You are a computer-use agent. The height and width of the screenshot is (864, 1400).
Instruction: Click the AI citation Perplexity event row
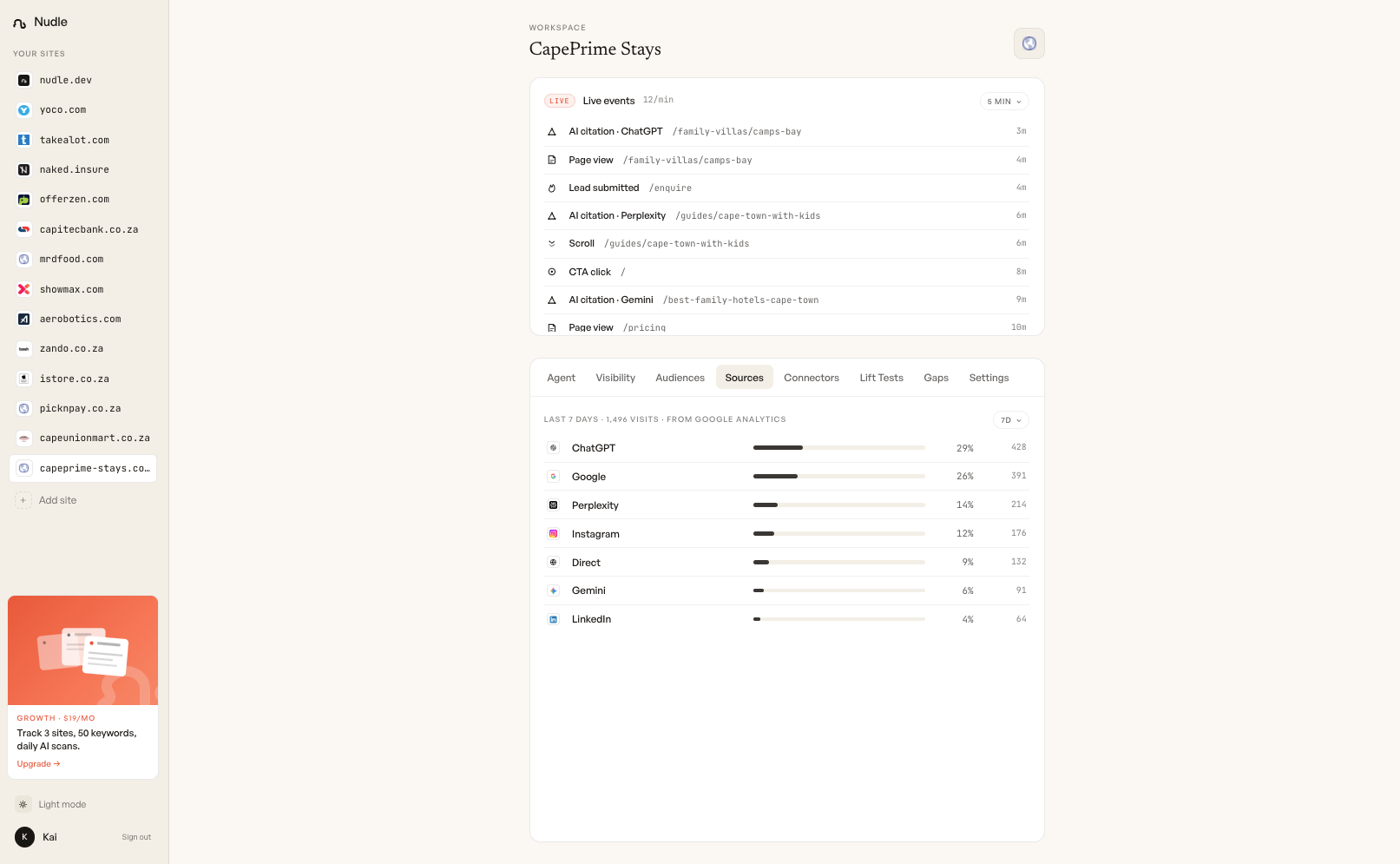click(787, 216)
